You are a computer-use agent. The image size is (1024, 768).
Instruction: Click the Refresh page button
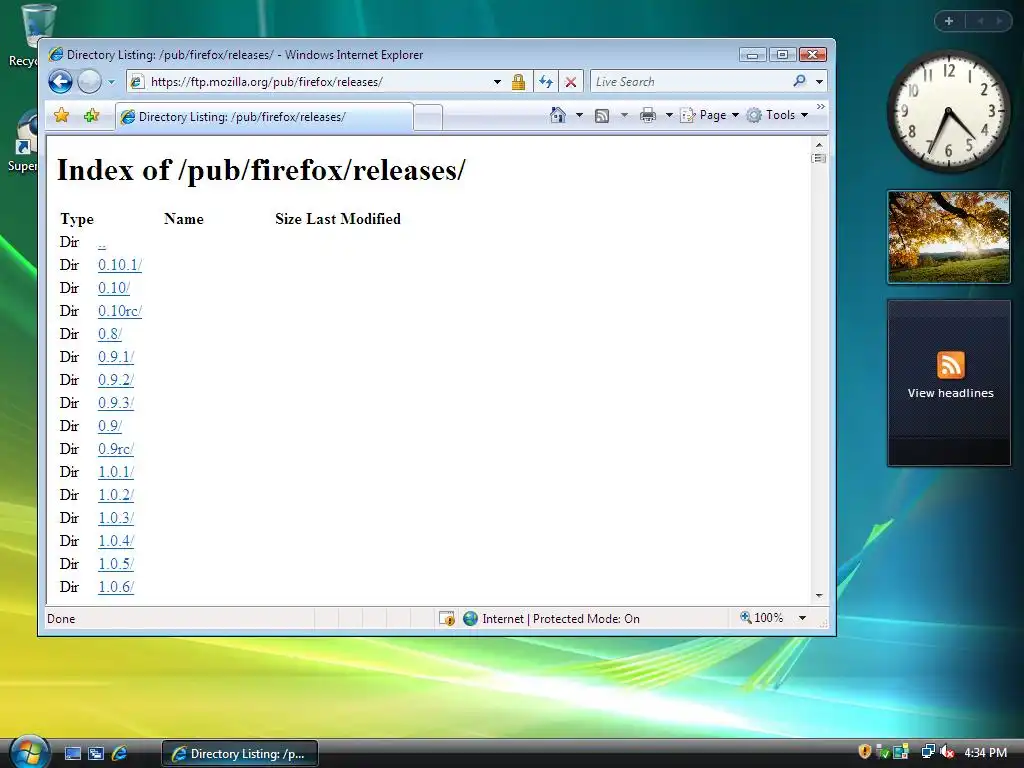point(546,82)
